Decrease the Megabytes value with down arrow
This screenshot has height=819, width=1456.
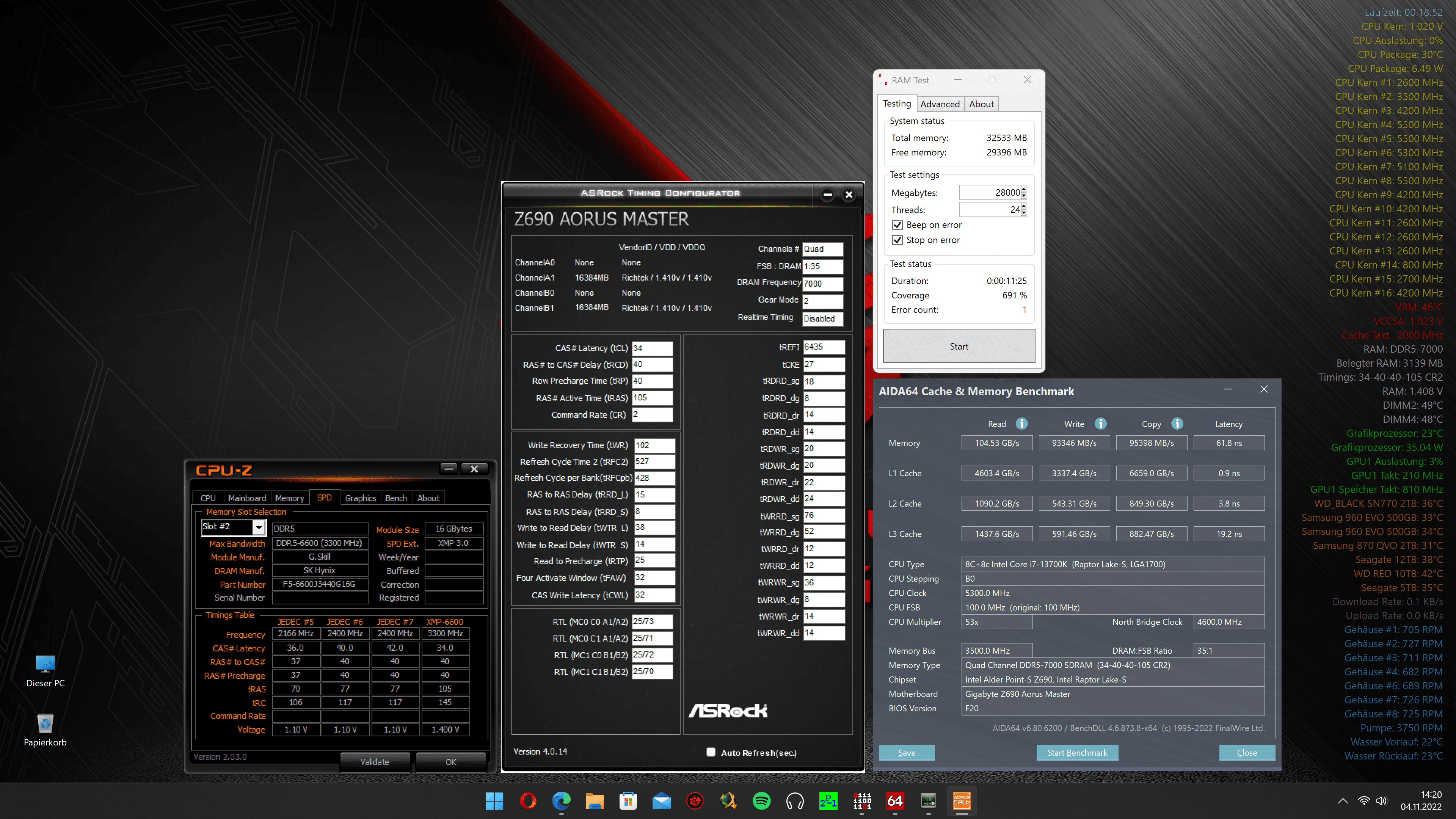[x=1024, y=196]
